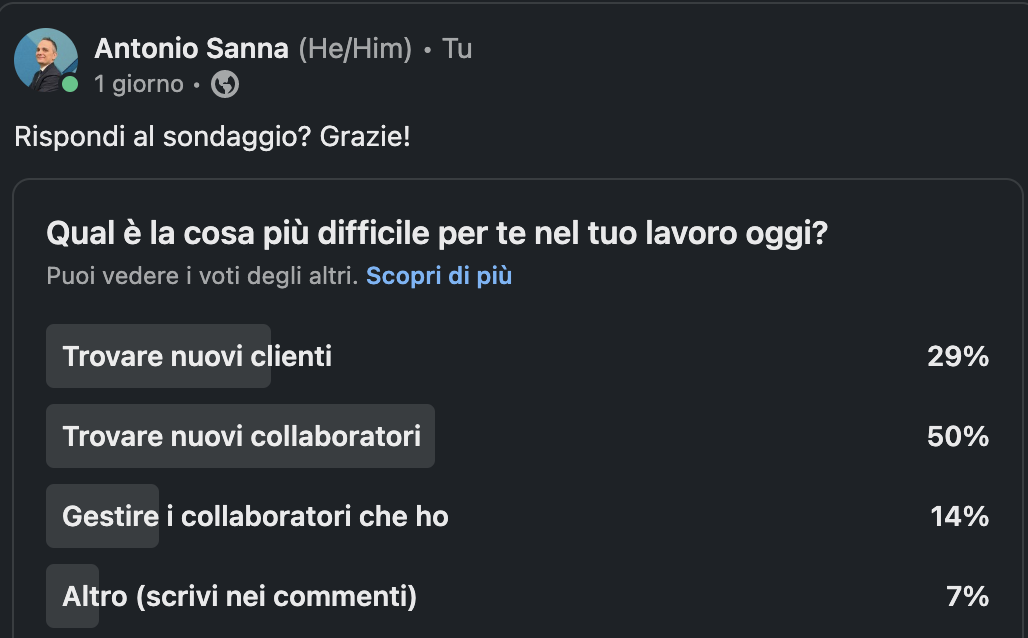Viewport: 1028px width, 638px height.
Task: Open Antonio Sanna's profile photo
Action: 46,60
